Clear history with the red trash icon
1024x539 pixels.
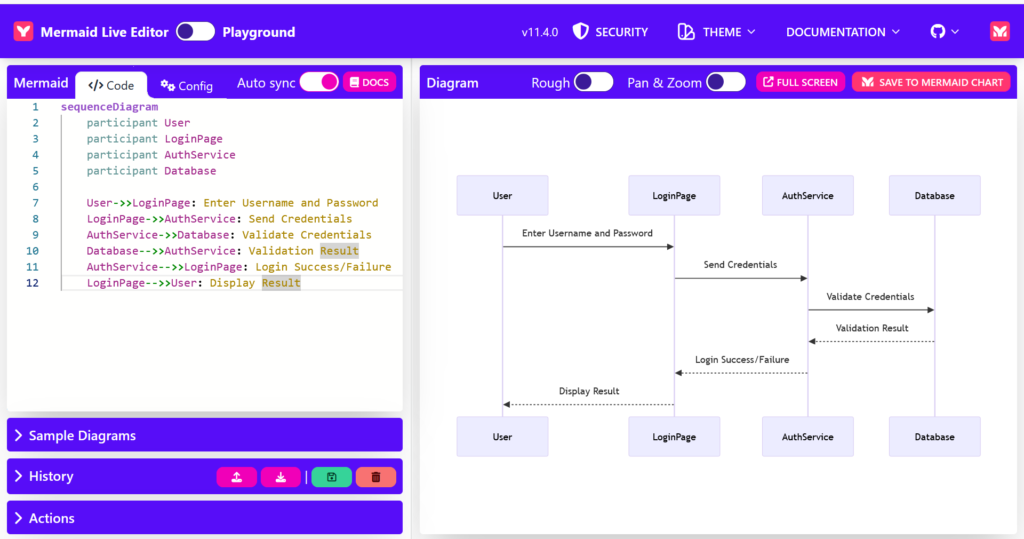tap(376, 477)
